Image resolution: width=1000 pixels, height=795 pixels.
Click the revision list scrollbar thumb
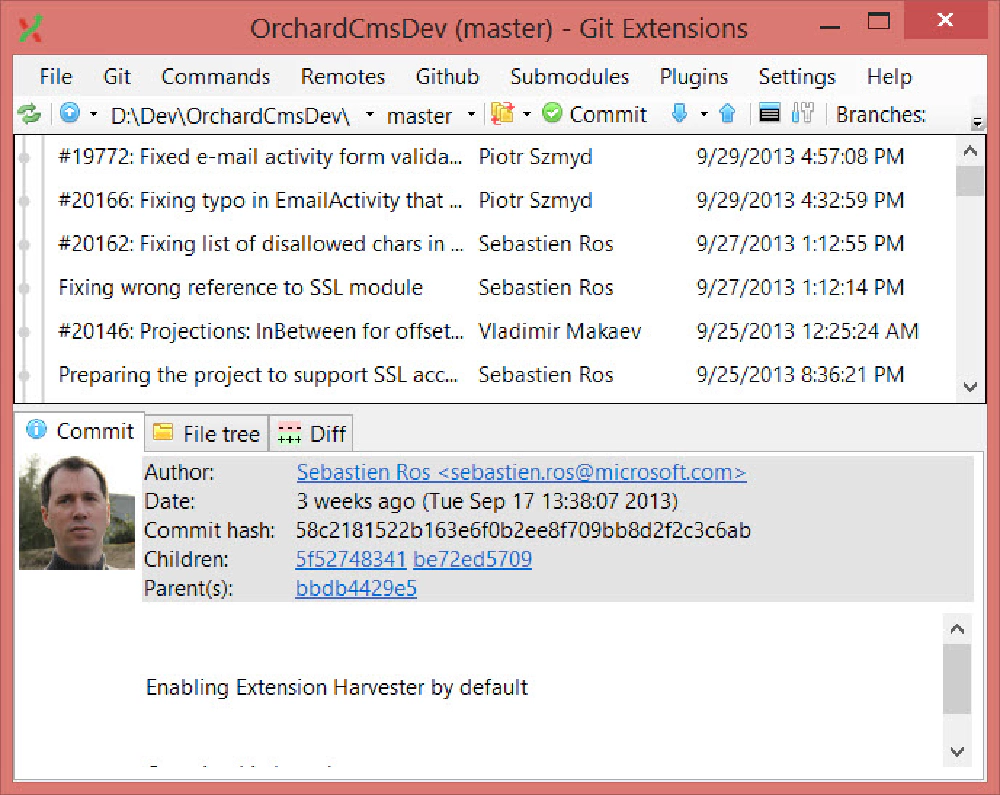(x=971, y=180)
